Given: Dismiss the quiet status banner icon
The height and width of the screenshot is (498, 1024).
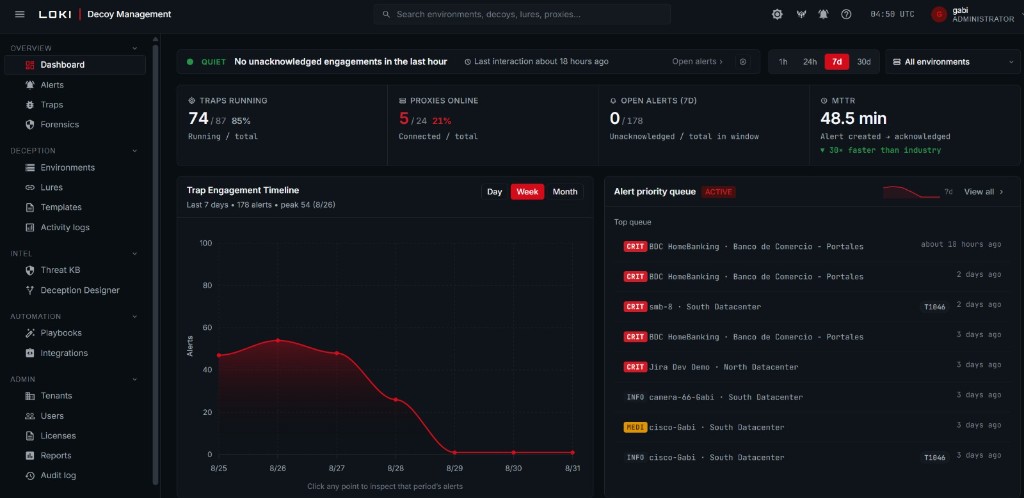Looking at the screenshot, I should [x=742, y=62].
